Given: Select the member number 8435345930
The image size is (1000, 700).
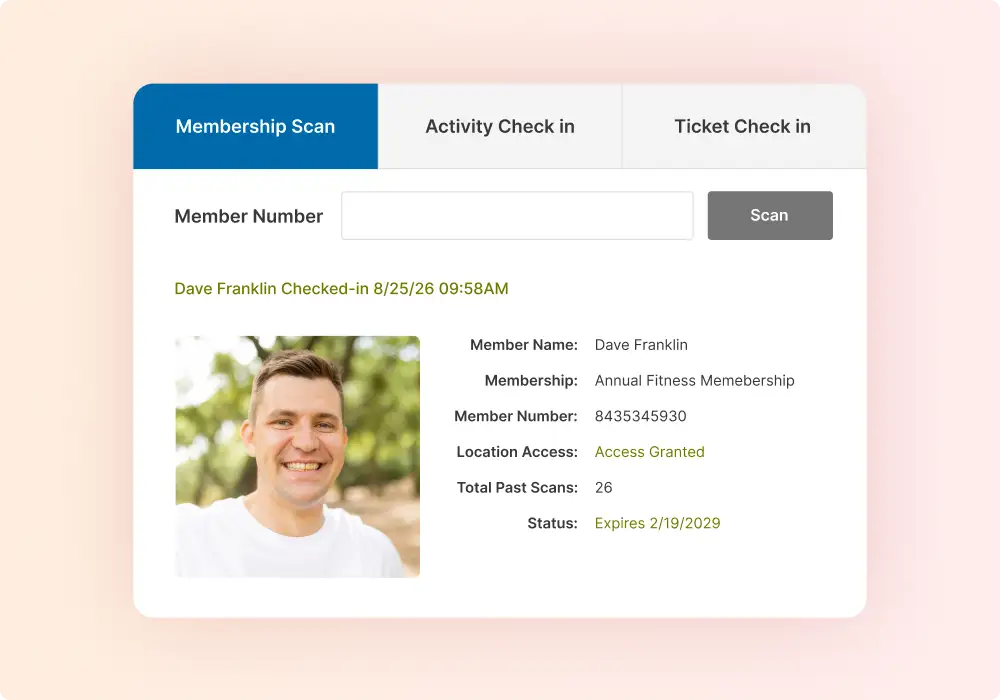Looking at the screenshot, I should click(x=640, y=416).
